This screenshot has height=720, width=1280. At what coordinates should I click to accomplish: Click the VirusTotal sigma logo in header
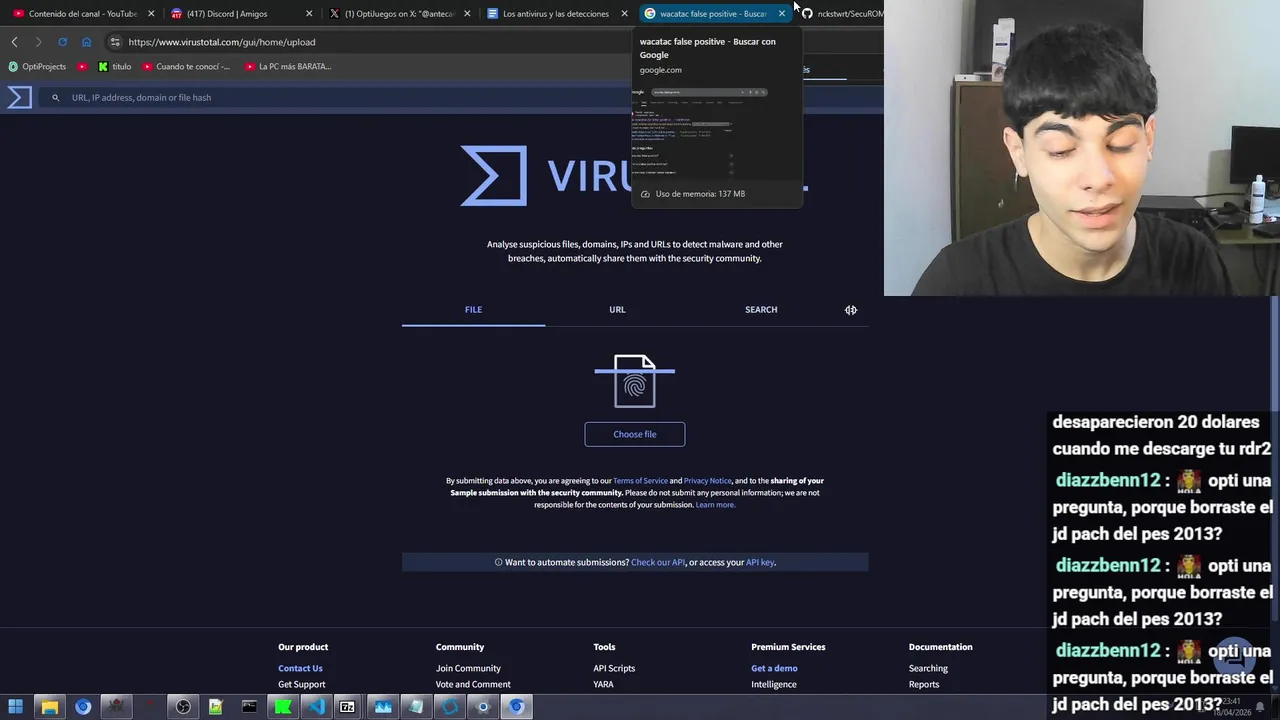(x=20, y=97)
